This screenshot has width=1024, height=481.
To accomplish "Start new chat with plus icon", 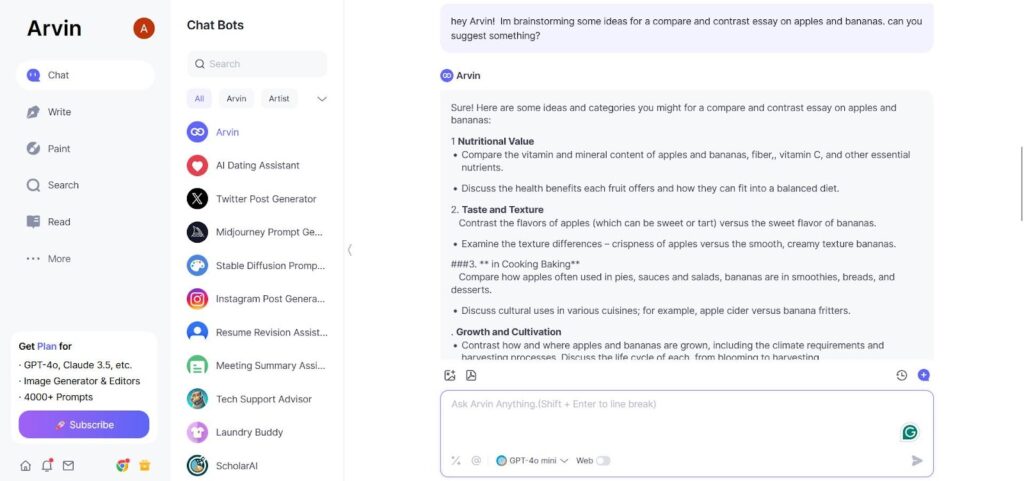I will (x=923, y=375).
